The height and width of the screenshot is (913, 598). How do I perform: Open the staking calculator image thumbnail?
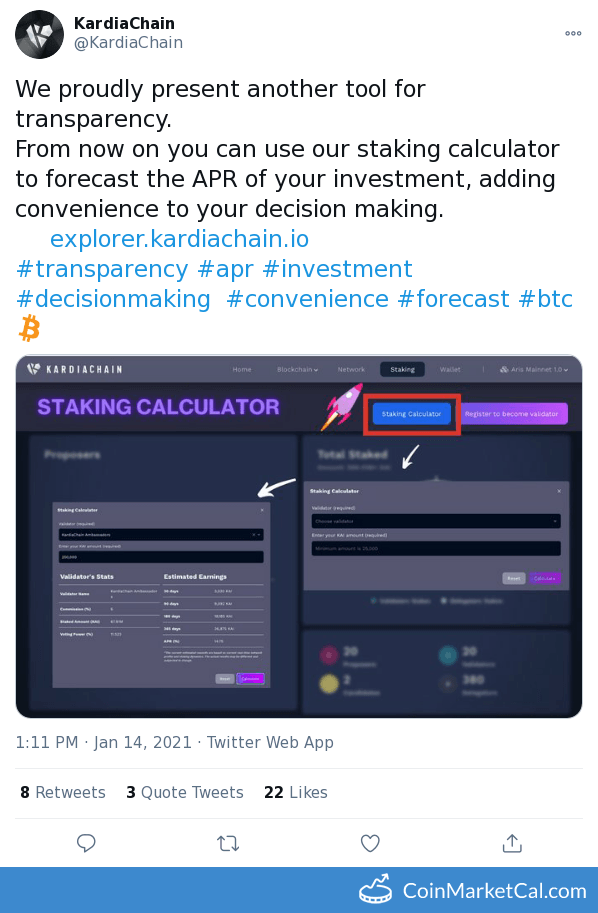tap(299, 536)
